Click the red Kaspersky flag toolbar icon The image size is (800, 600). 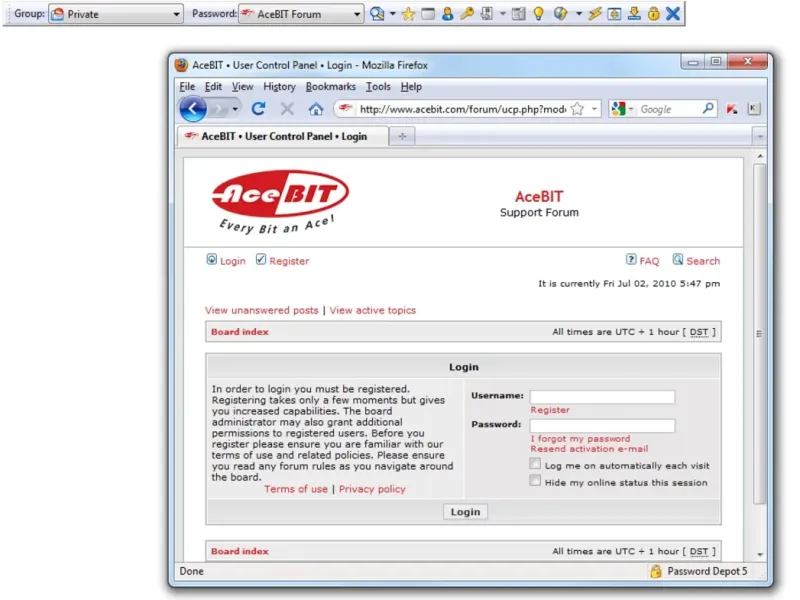coord(732,109)
